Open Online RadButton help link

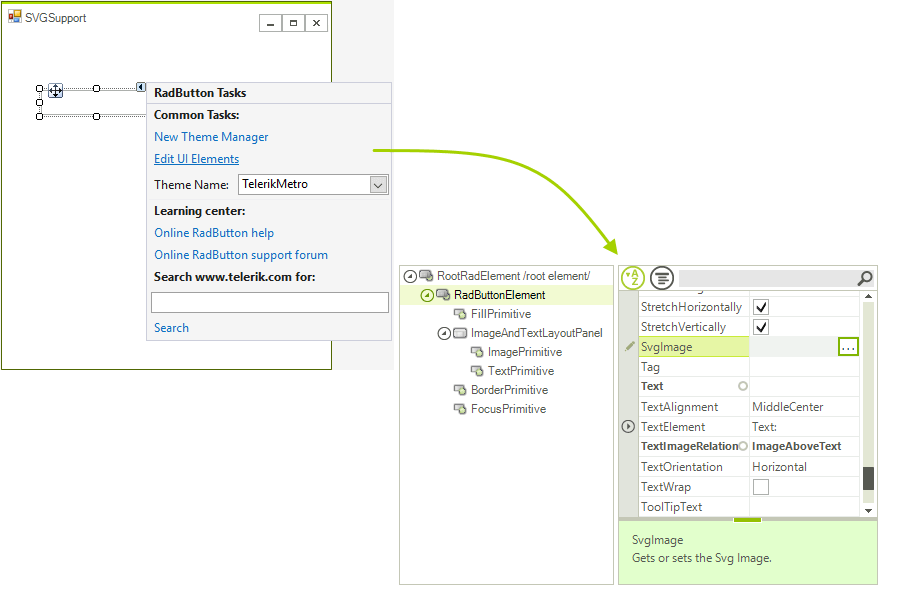click(x=214, y=232)
